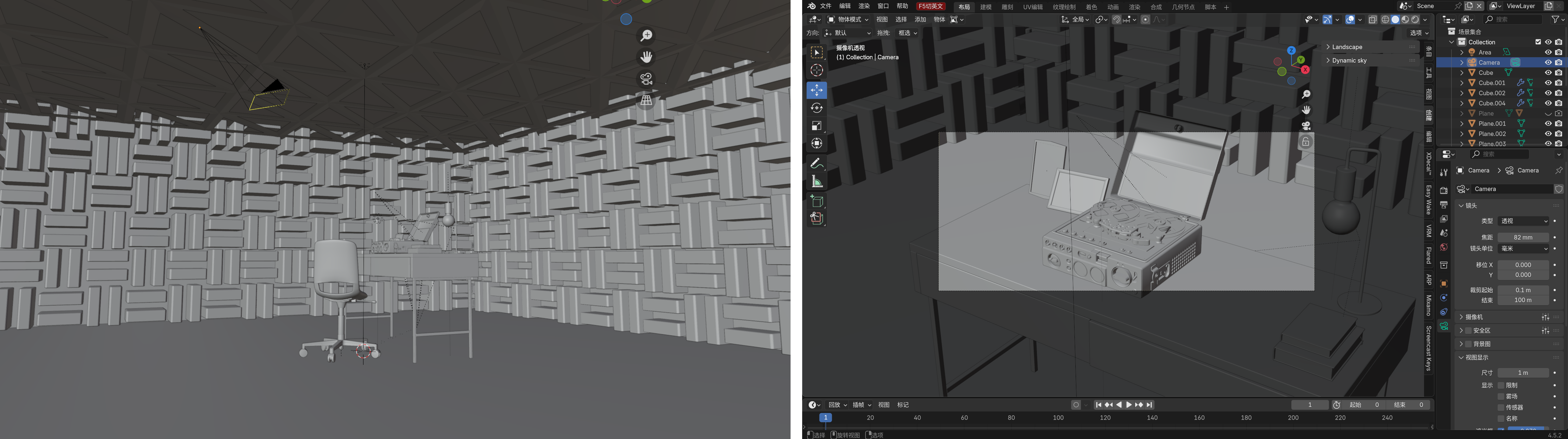Open the 编辑 menu
Screen dimensions: 1568x439
845,6
